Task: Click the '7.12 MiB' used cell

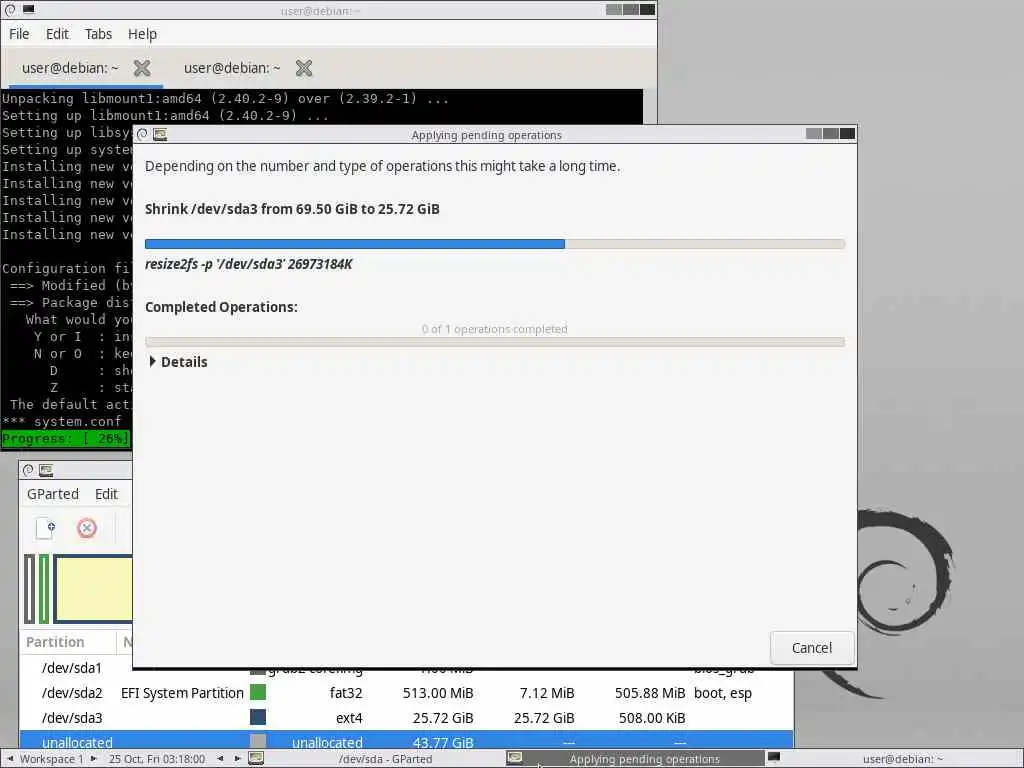Action: pyautogui.click(x=547, y=693)
